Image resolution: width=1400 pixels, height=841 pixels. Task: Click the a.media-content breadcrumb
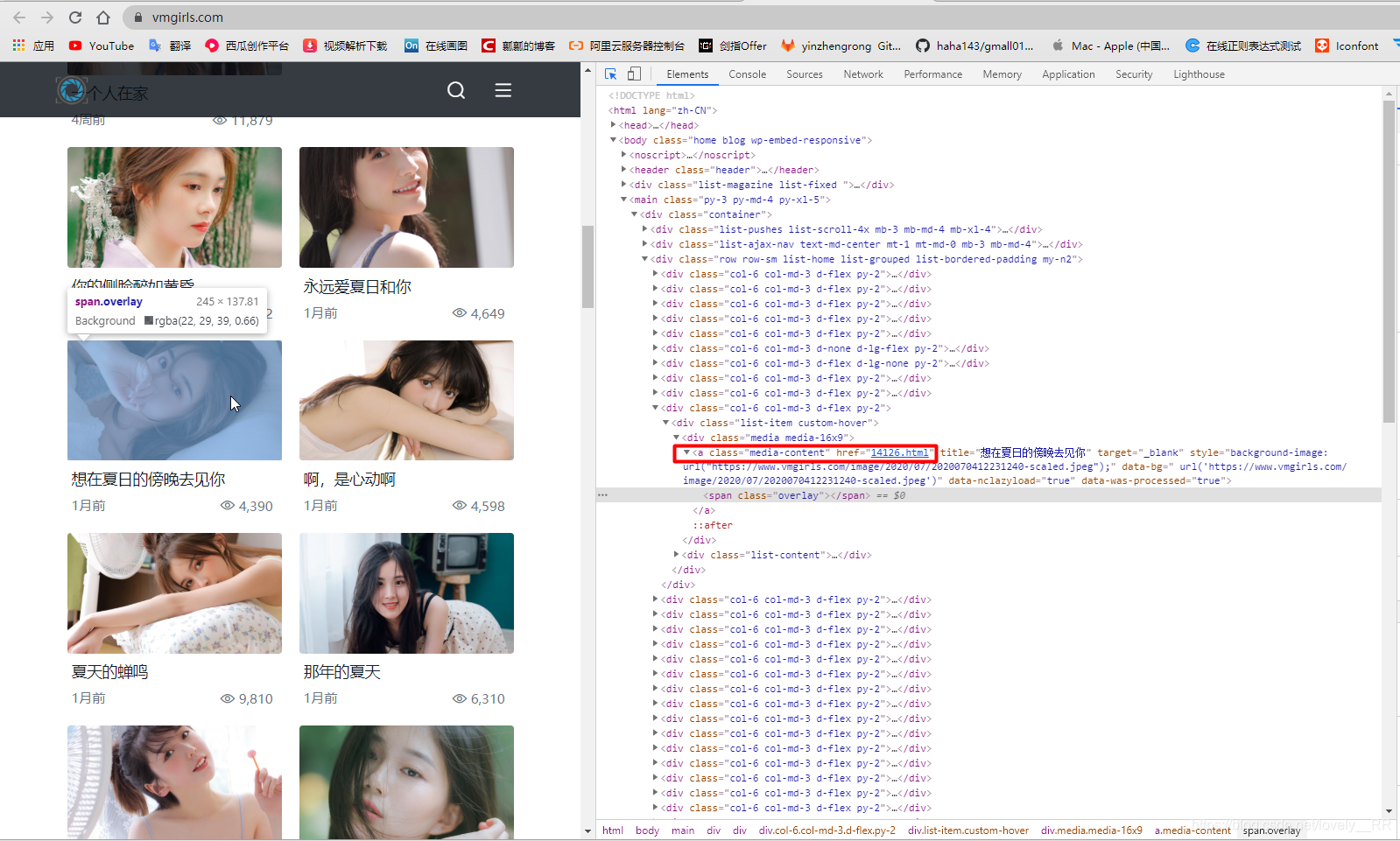click(x=1192, y=830)
